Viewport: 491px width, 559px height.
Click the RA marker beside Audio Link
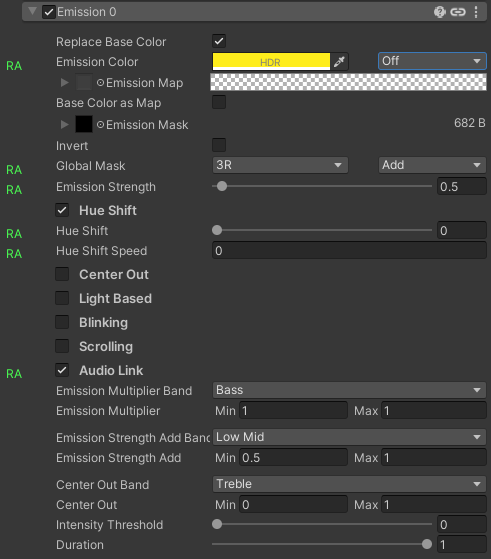click(x=14, y=374)
